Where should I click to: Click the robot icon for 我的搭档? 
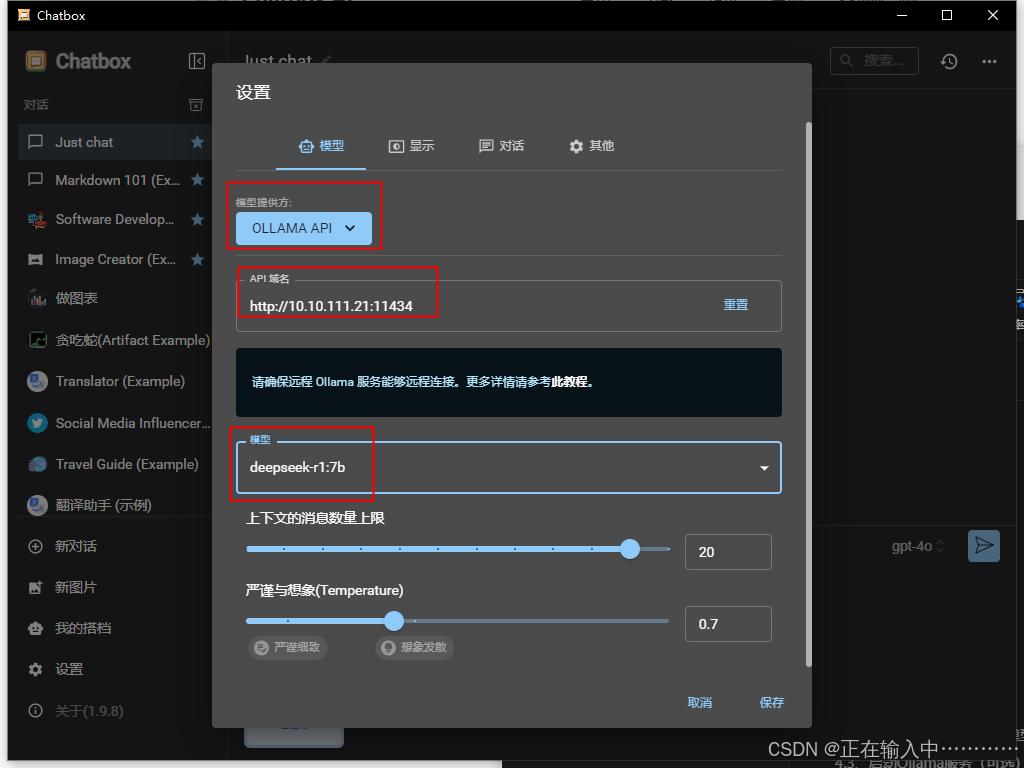[36, 628]
